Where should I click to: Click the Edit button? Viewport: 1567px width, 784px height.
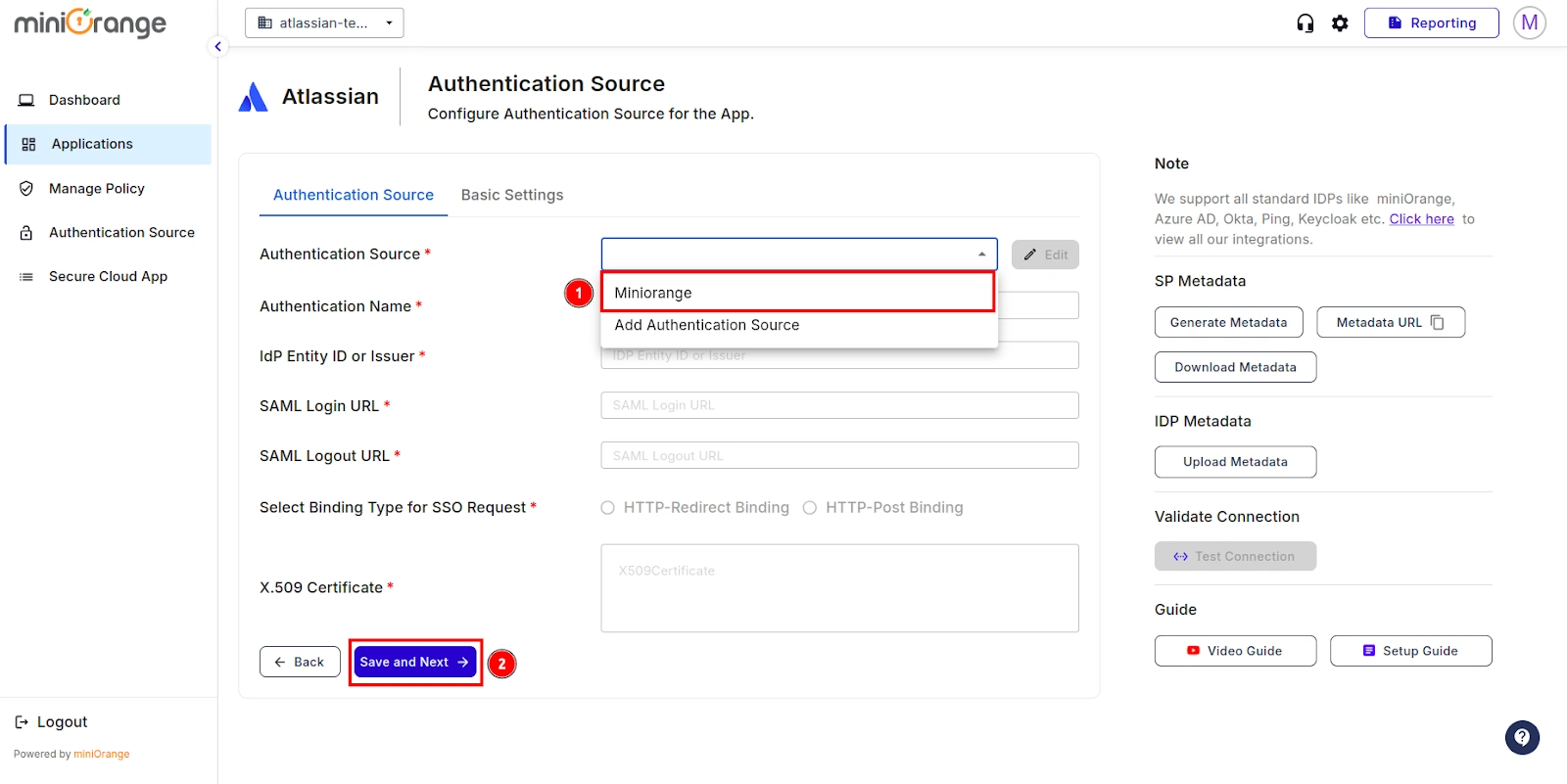tap(1045, 254)
